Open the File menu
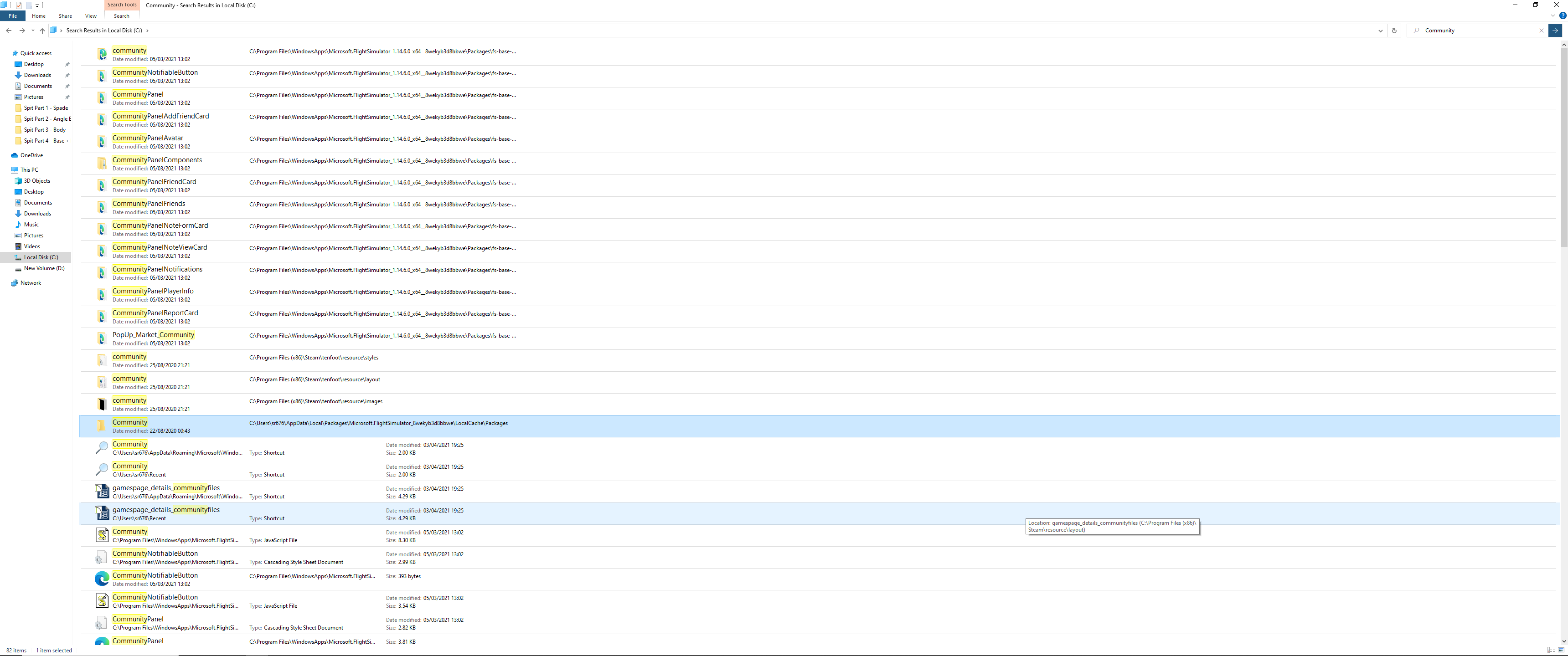The width and height of the screenshot is (1568, 656). click(x=13, y=16)
